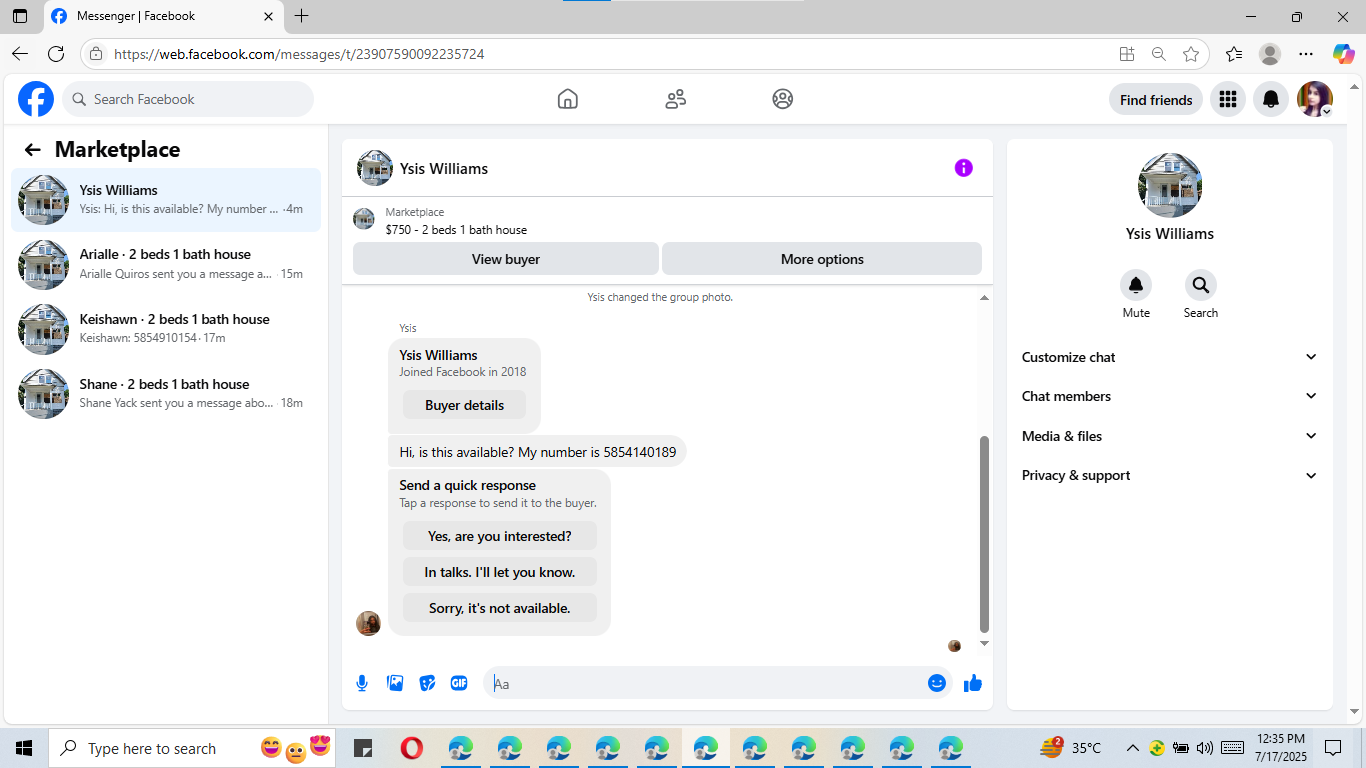Open the weather widget showing 35°C
1366x768 pixels.
point(1071,748)
